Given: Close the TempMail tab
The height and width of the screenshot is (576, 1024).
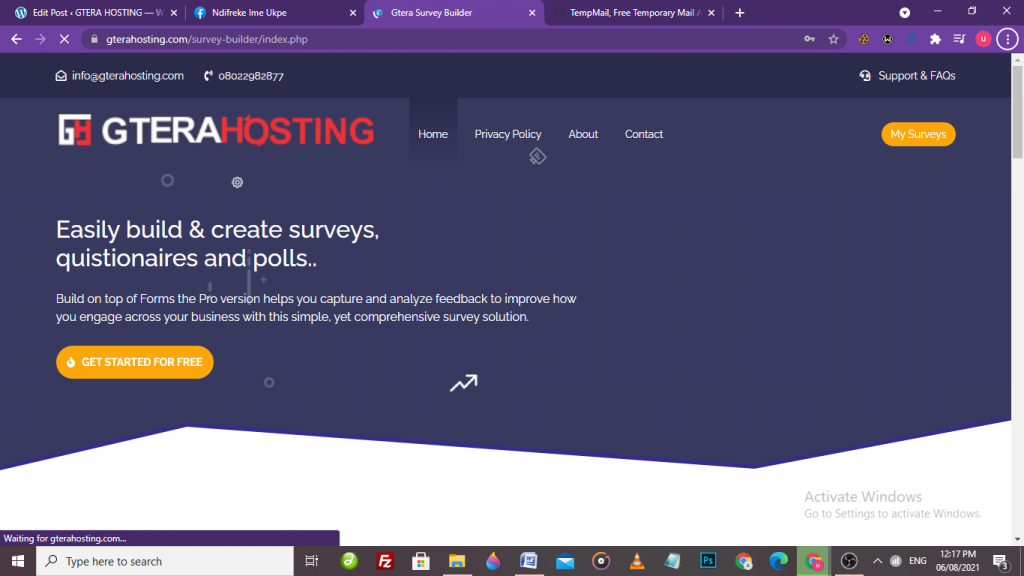Looking at the screenshot, I should point(711,12).
